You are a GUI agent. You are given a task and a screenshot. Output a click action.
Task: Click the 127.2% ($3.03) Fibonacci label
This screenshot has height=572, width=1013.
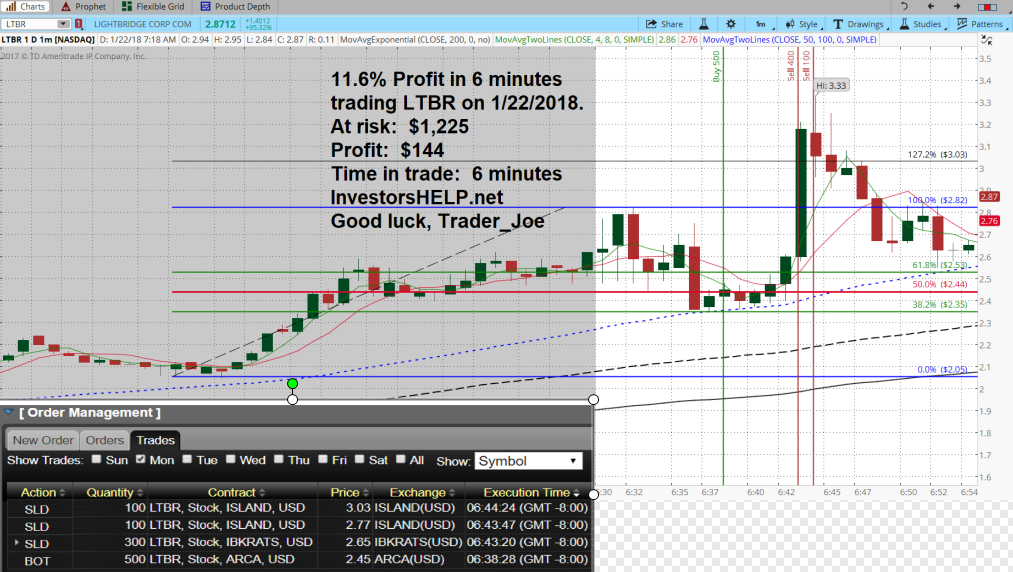point(937,154)
